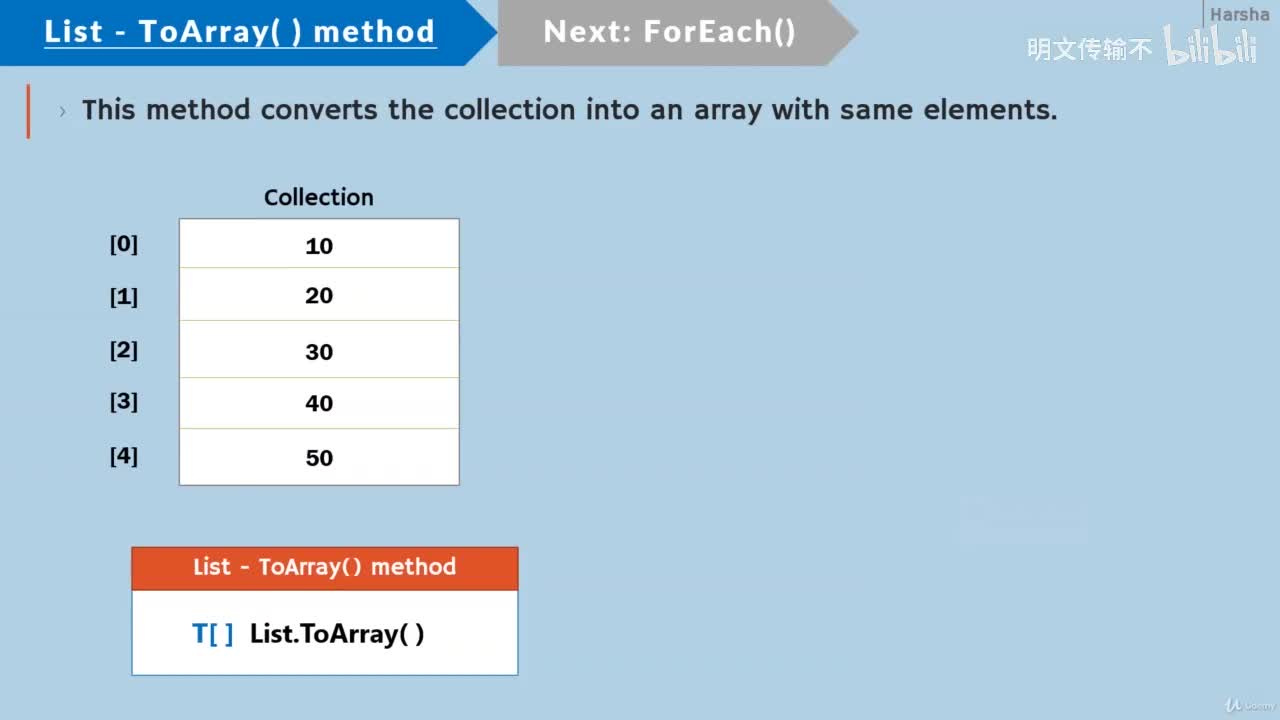The height and width of the screenshot is (720, 1280).
Task: Click the bilibili logo watermark
Action: tap(1210, 48)
